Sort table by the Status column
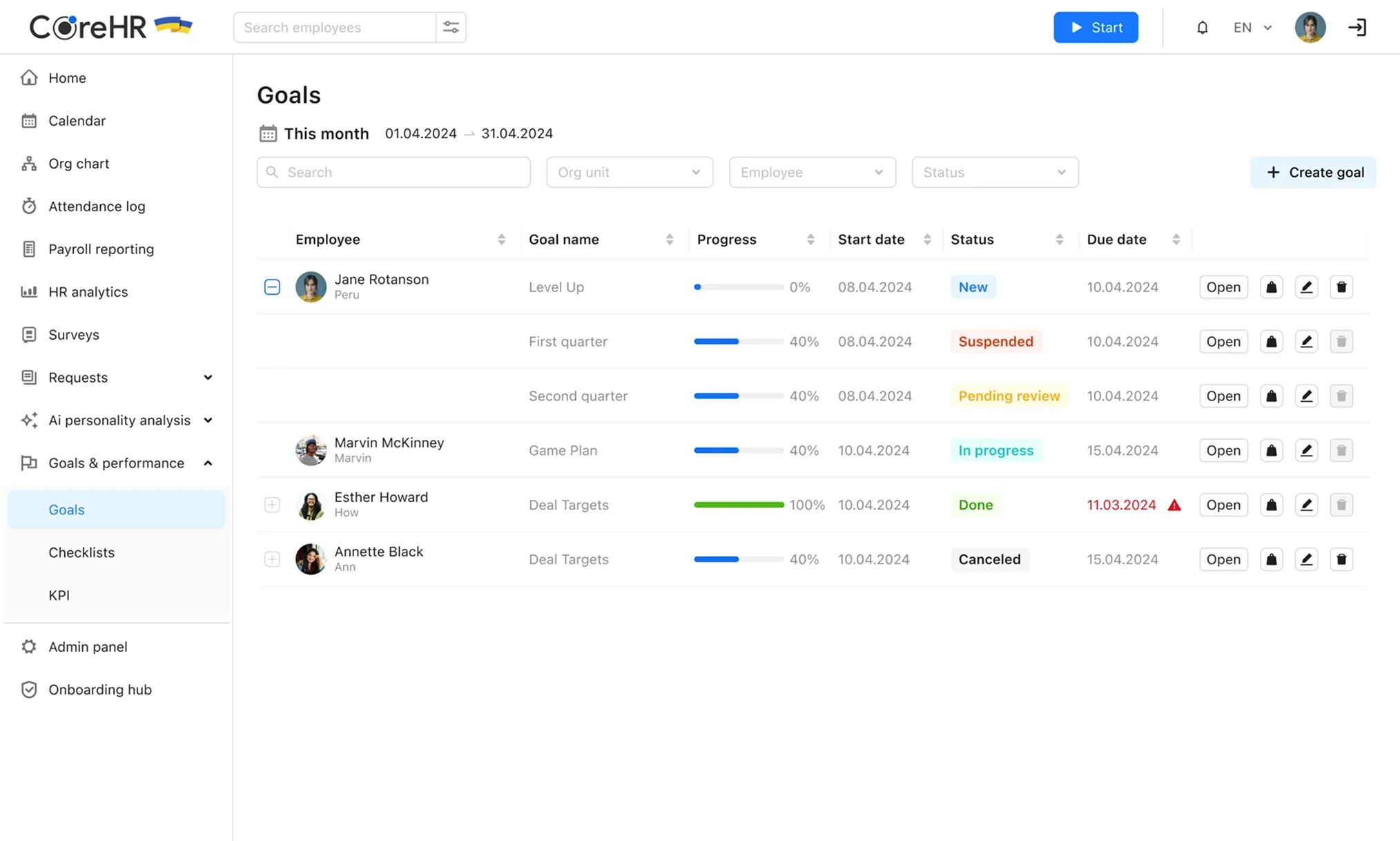Screen dimensions: 1400x841 (x=1060, y=240)
